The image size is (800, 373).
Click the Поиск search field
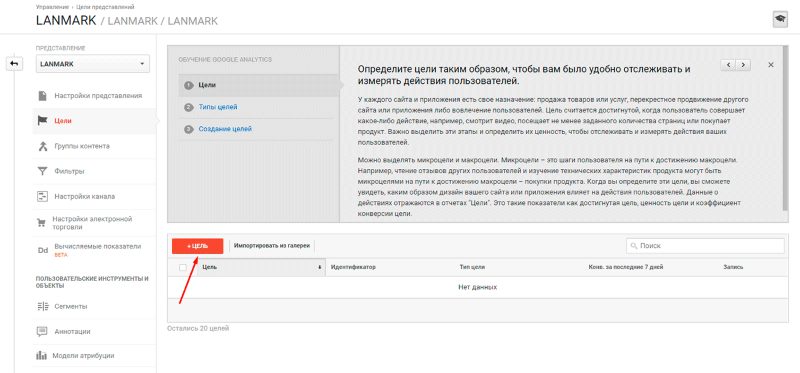click(706, 246)
